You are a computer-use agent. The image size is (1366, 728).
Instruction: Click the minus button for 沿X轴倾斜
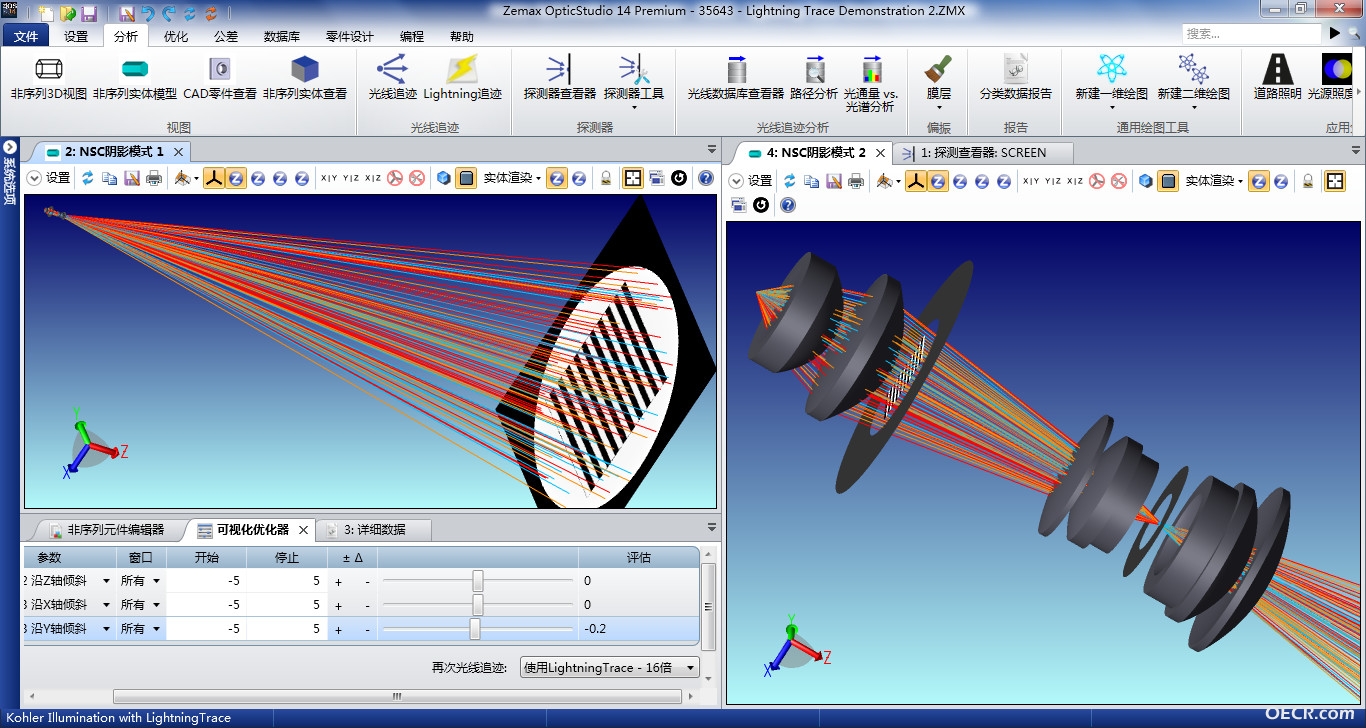[367, 605]
